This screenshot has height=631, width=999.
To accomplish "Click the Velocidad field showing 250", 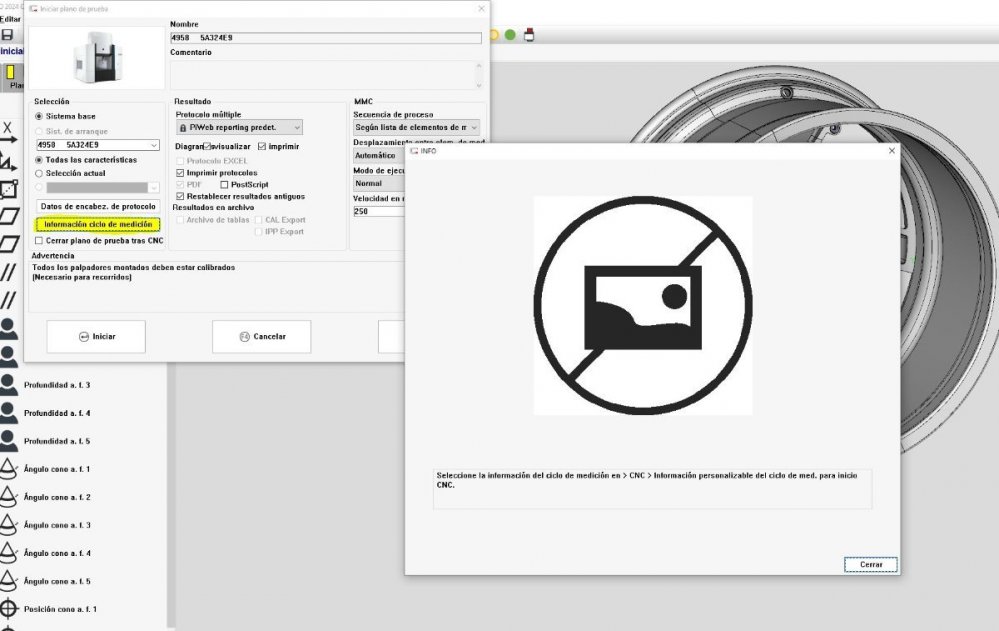I will click(x=380, y=212).
